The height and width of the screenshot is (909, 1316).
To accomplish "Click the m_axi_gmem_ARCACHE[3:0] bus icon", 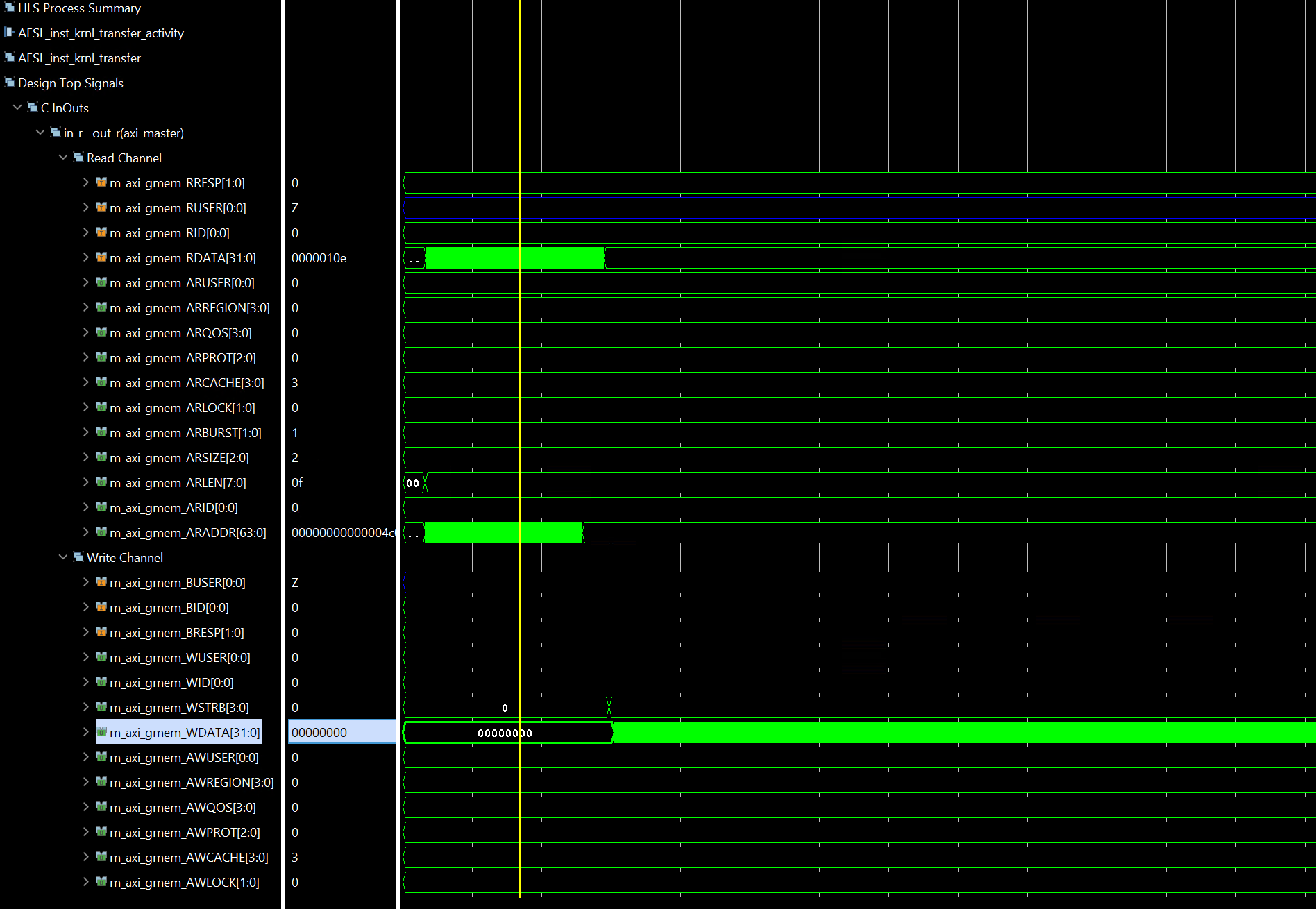I will [x=101, y=382].
